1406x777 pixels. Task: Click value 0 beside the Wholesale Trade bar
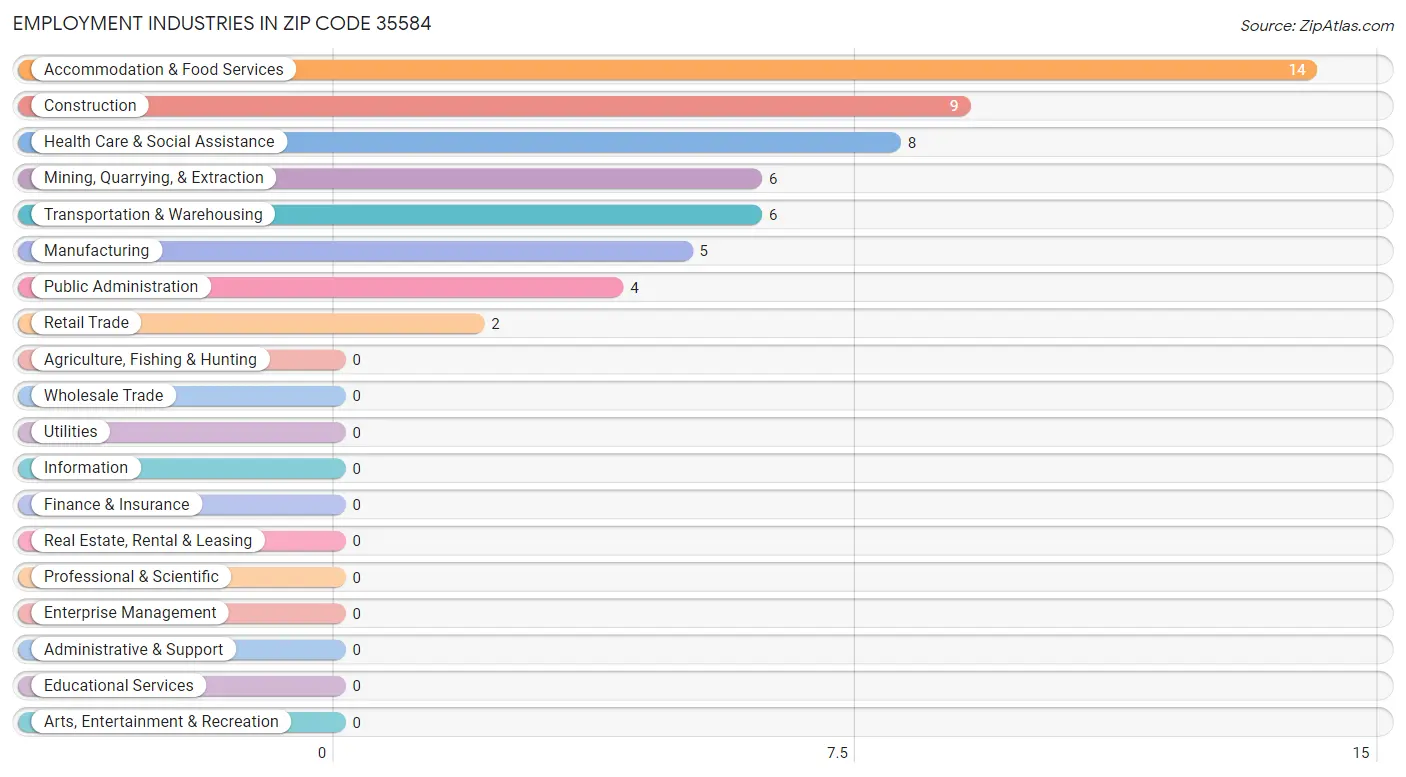357,396
